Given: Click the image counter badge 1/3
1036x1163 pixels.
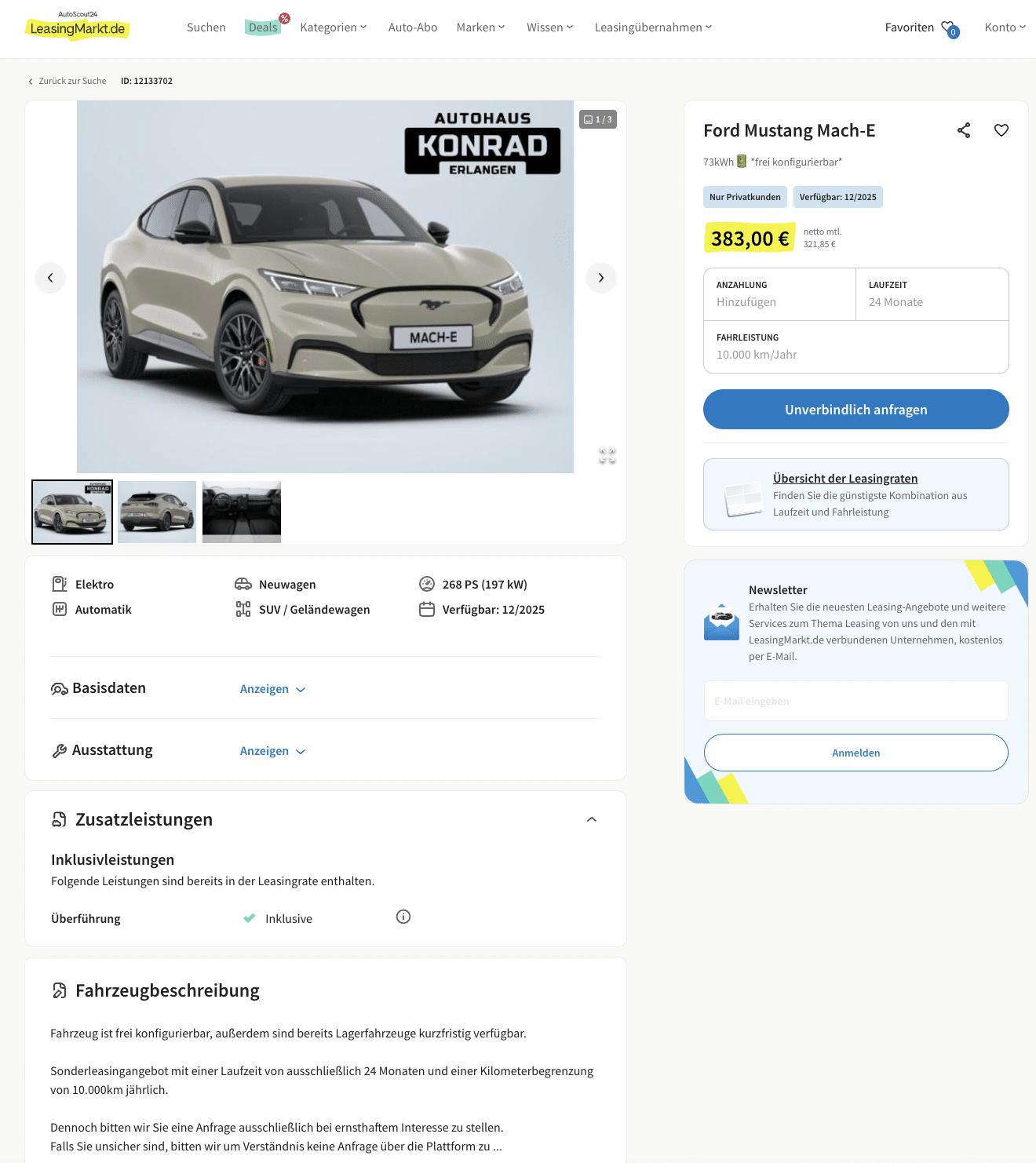Looking at the screenshot, I should (598, 119).
